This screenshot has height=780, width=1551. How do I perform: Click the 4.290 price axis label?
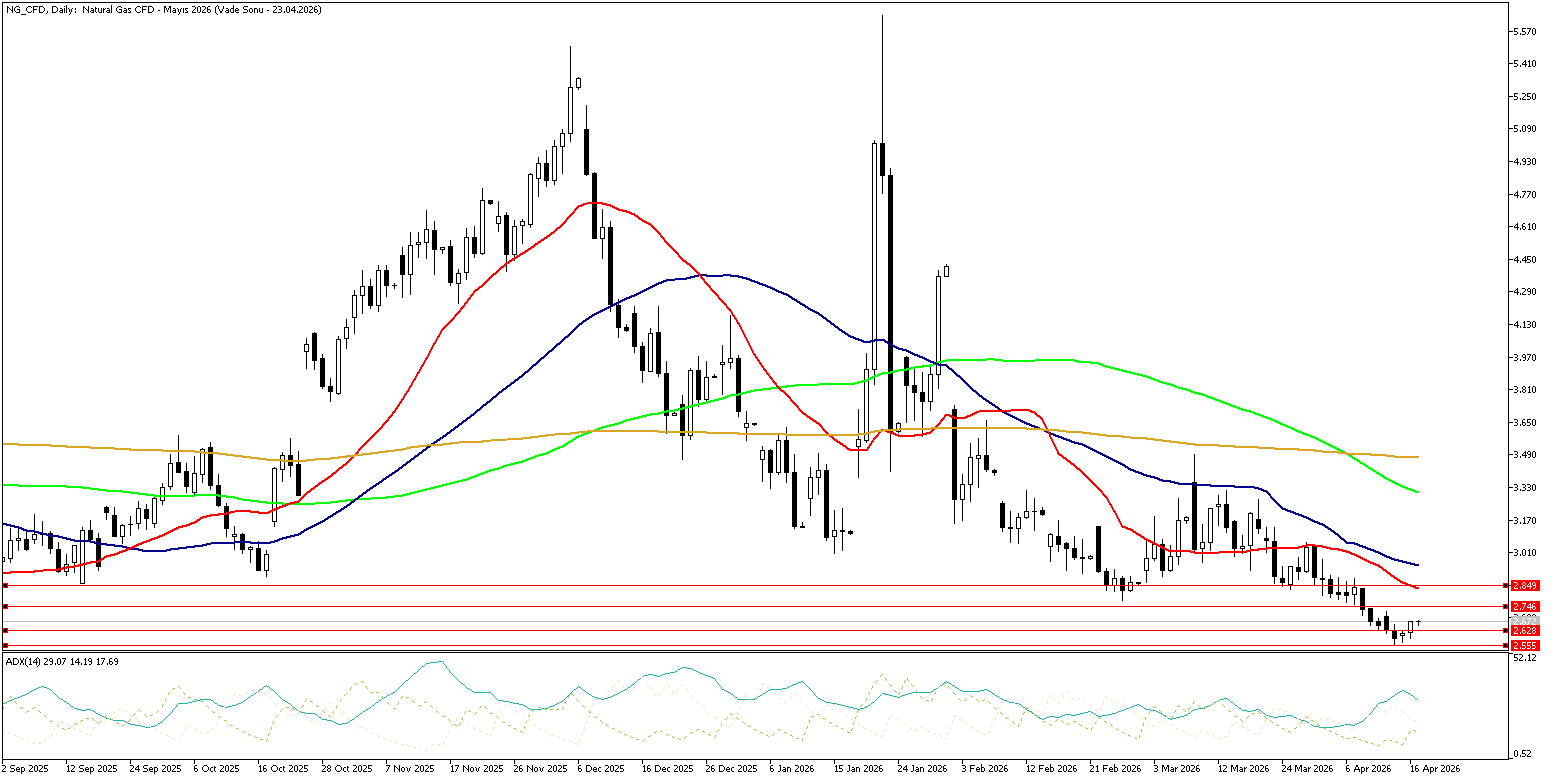point(1525,292)
